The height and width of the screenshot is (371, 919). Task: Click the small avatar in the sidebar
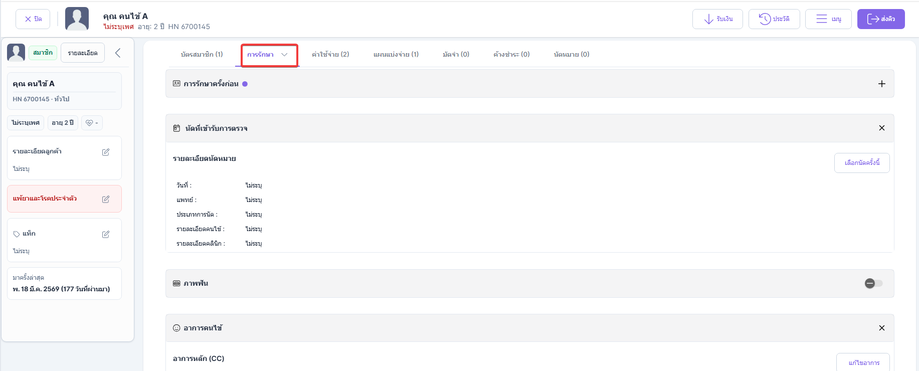coord(16,53)
